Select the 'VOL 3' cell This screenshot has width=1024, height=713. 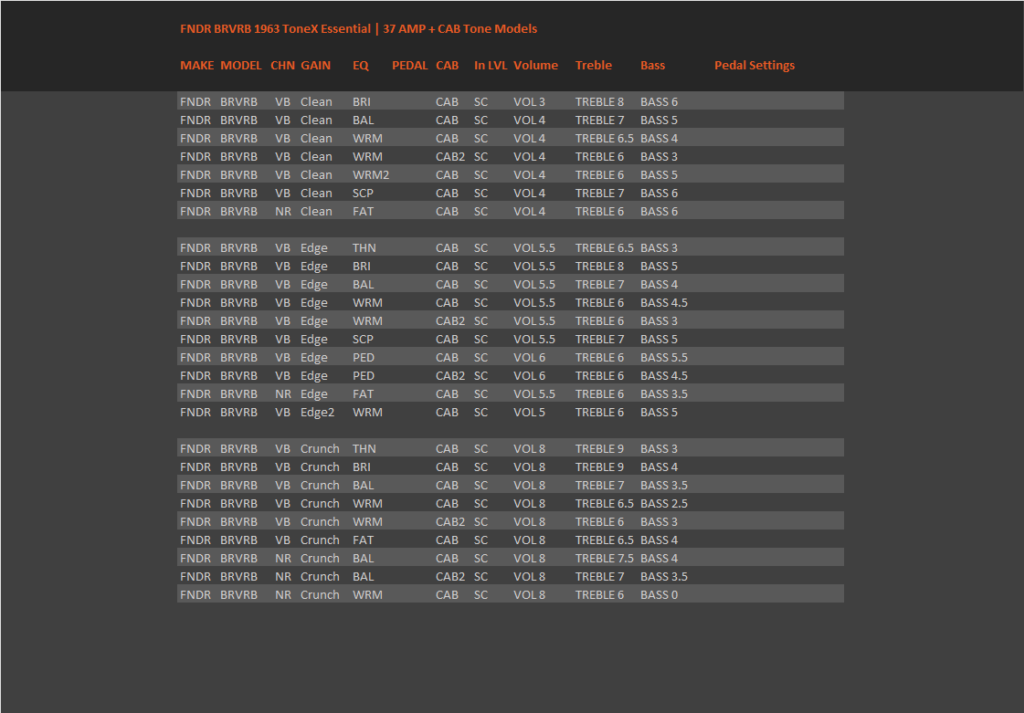tap(529, 102)
